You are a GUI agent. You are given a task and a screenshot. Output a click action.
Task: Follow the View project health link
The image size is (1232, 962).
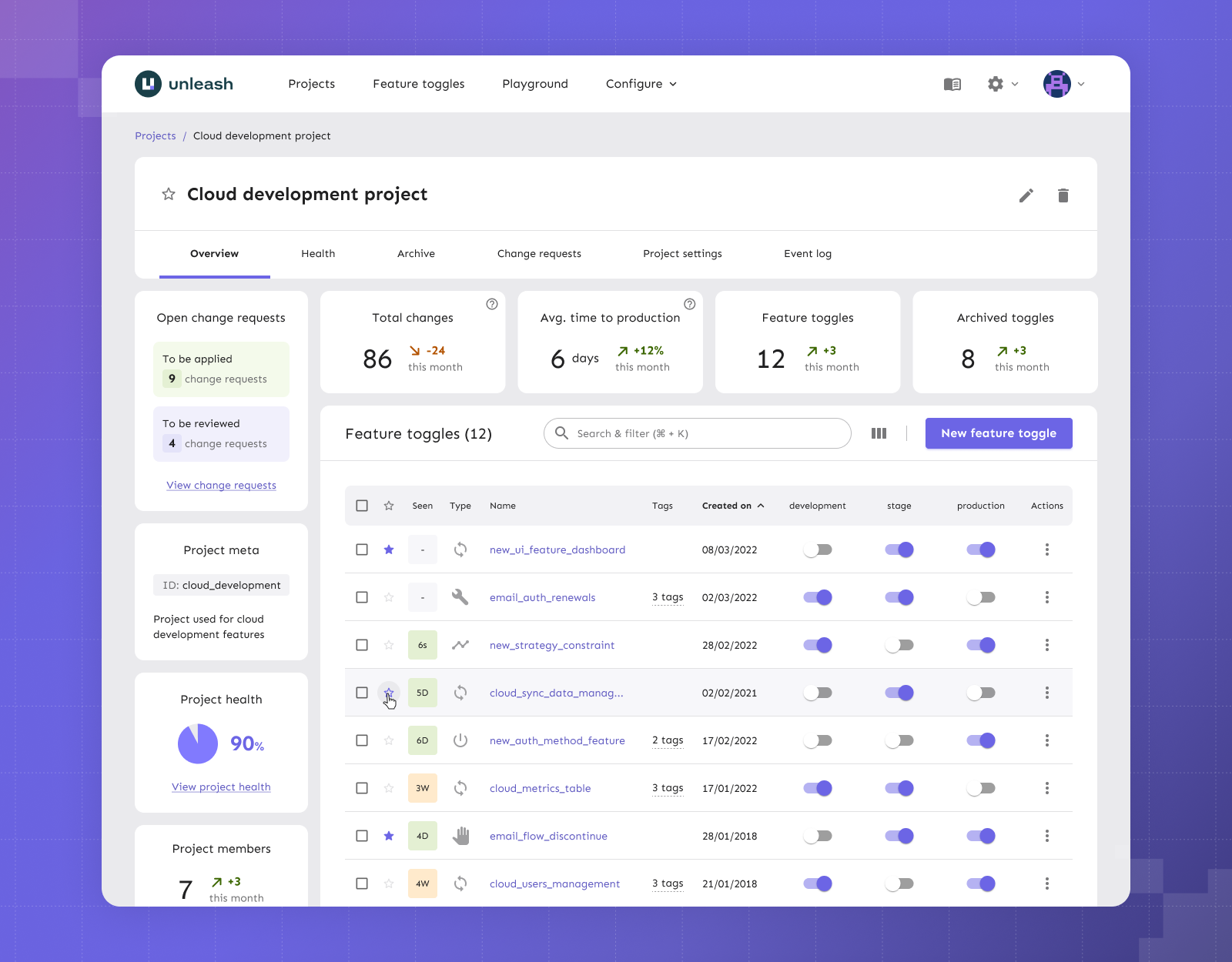tap(221, 787)
